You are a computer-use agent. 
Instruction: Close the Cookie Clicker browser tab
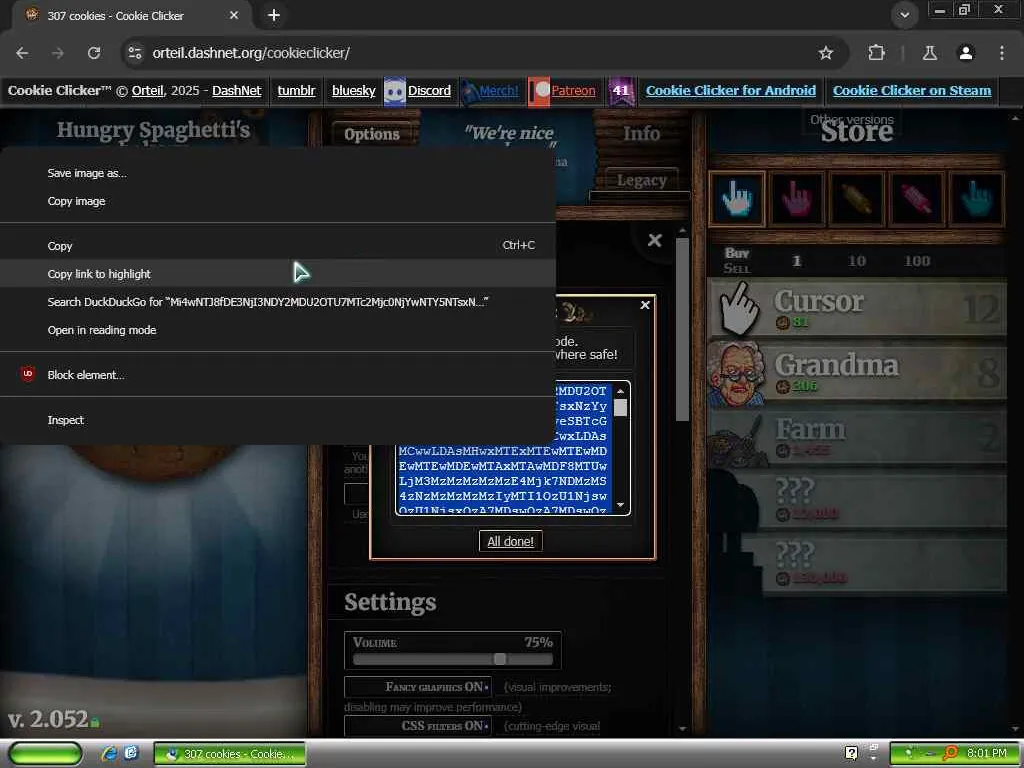click(234, 15)
